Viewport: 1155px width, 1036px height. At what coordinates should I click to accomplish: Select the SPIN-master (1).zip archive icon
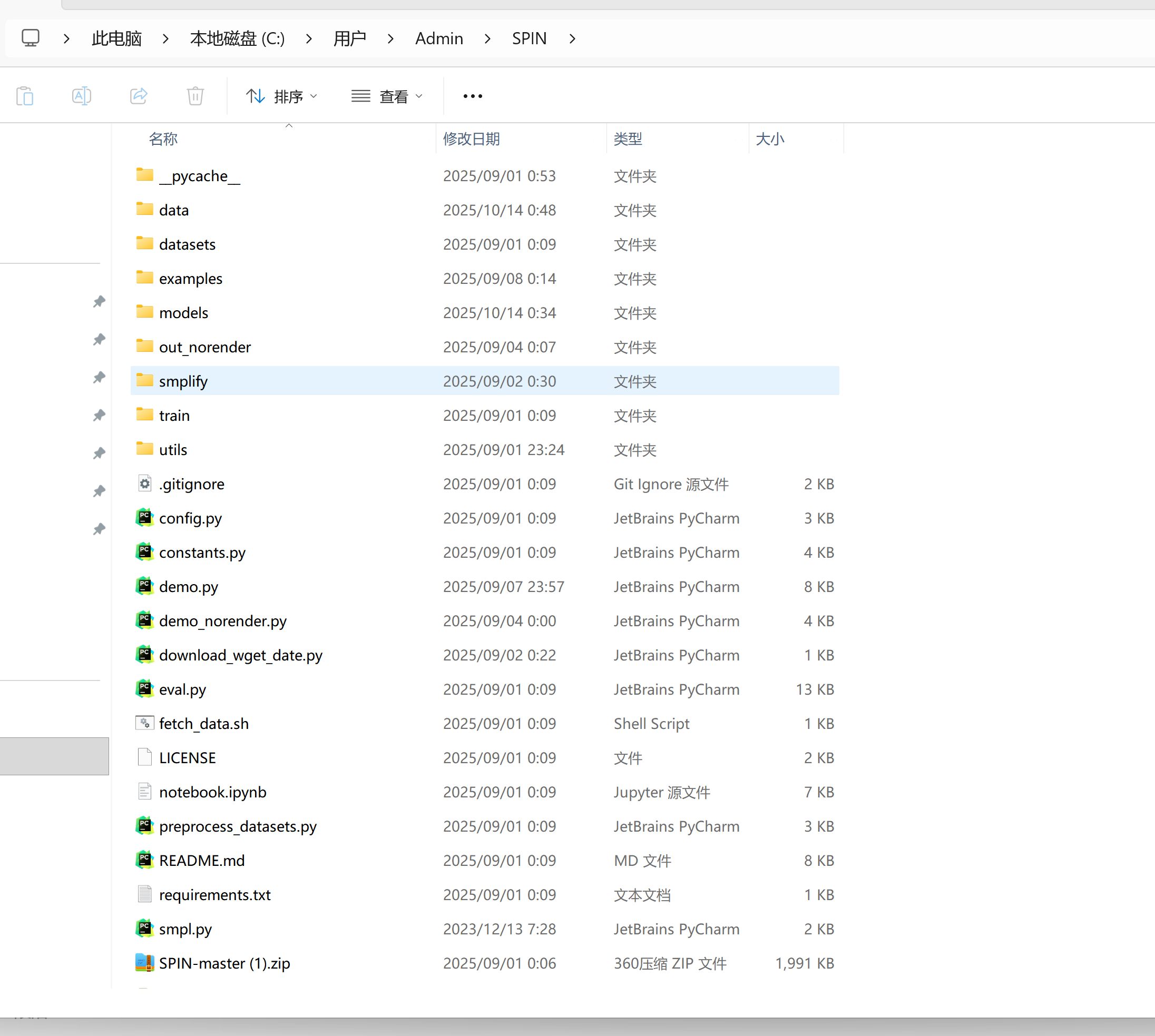pos(145,963)
